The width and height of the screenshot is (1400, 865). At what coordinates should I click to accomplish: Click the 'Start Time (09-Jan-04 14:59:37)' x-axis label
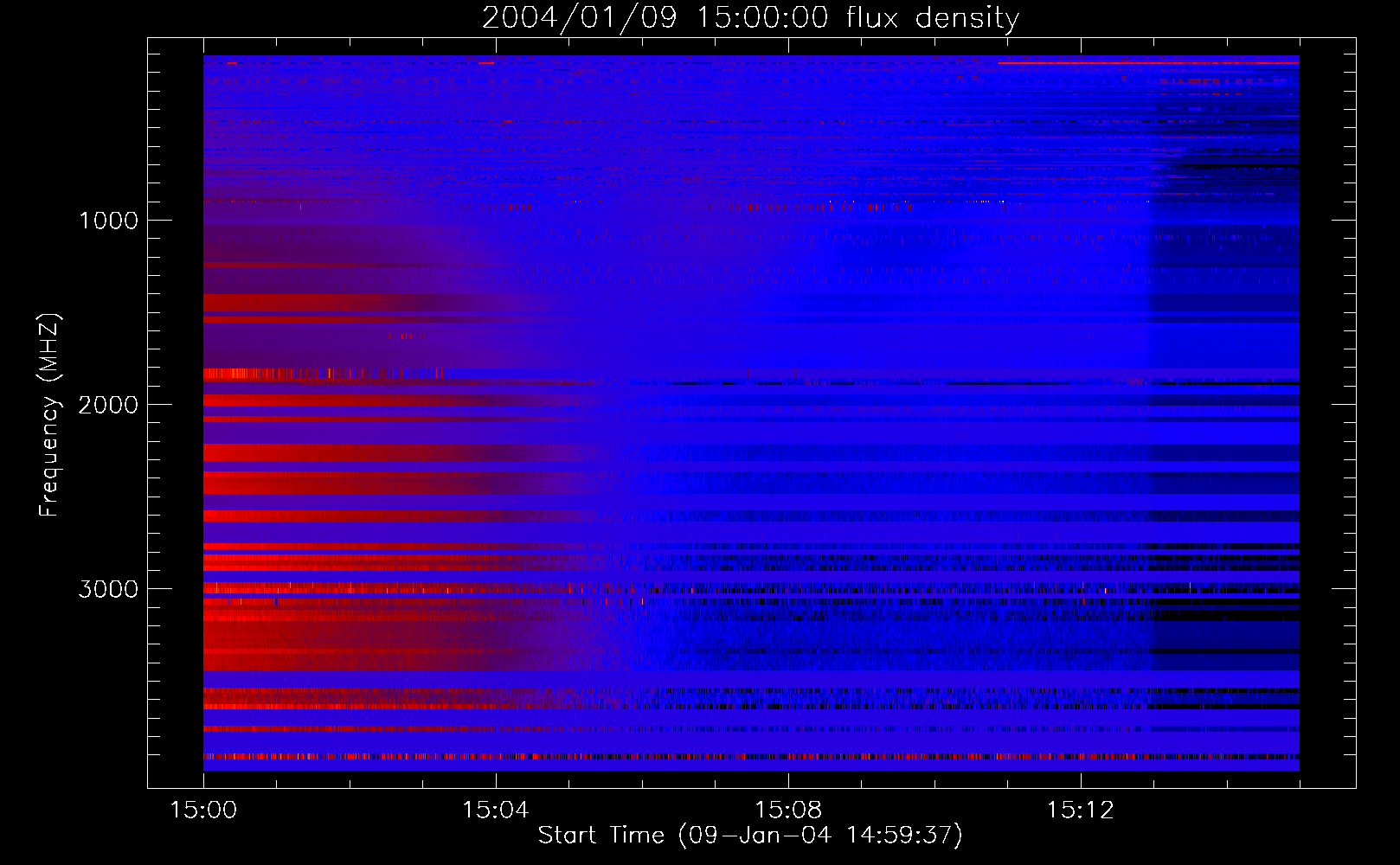[x=750, y=836]
